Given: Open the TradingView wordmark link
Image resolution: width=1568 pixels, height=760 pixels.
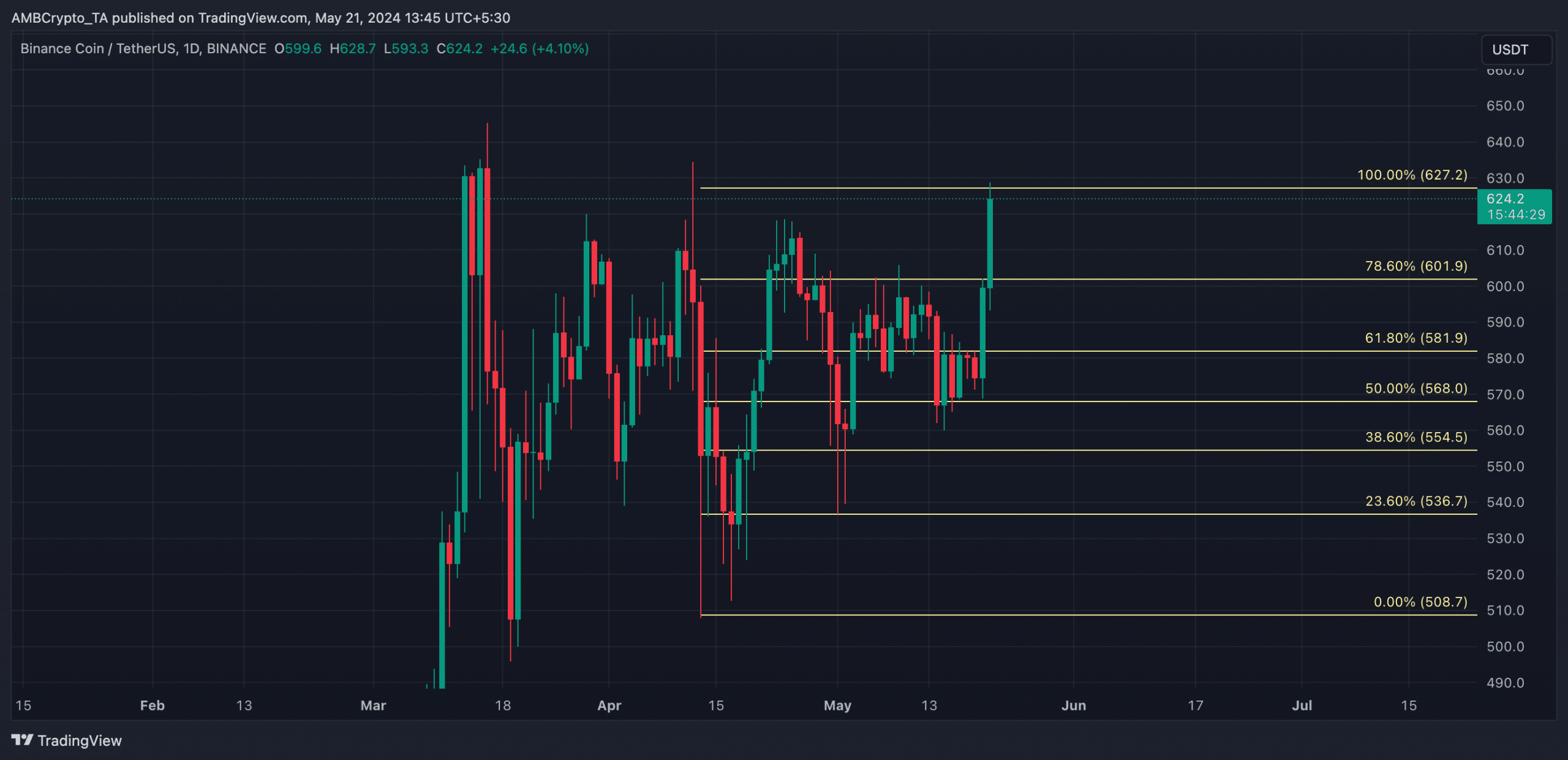Looking at the screenshot, I should 80,740.
